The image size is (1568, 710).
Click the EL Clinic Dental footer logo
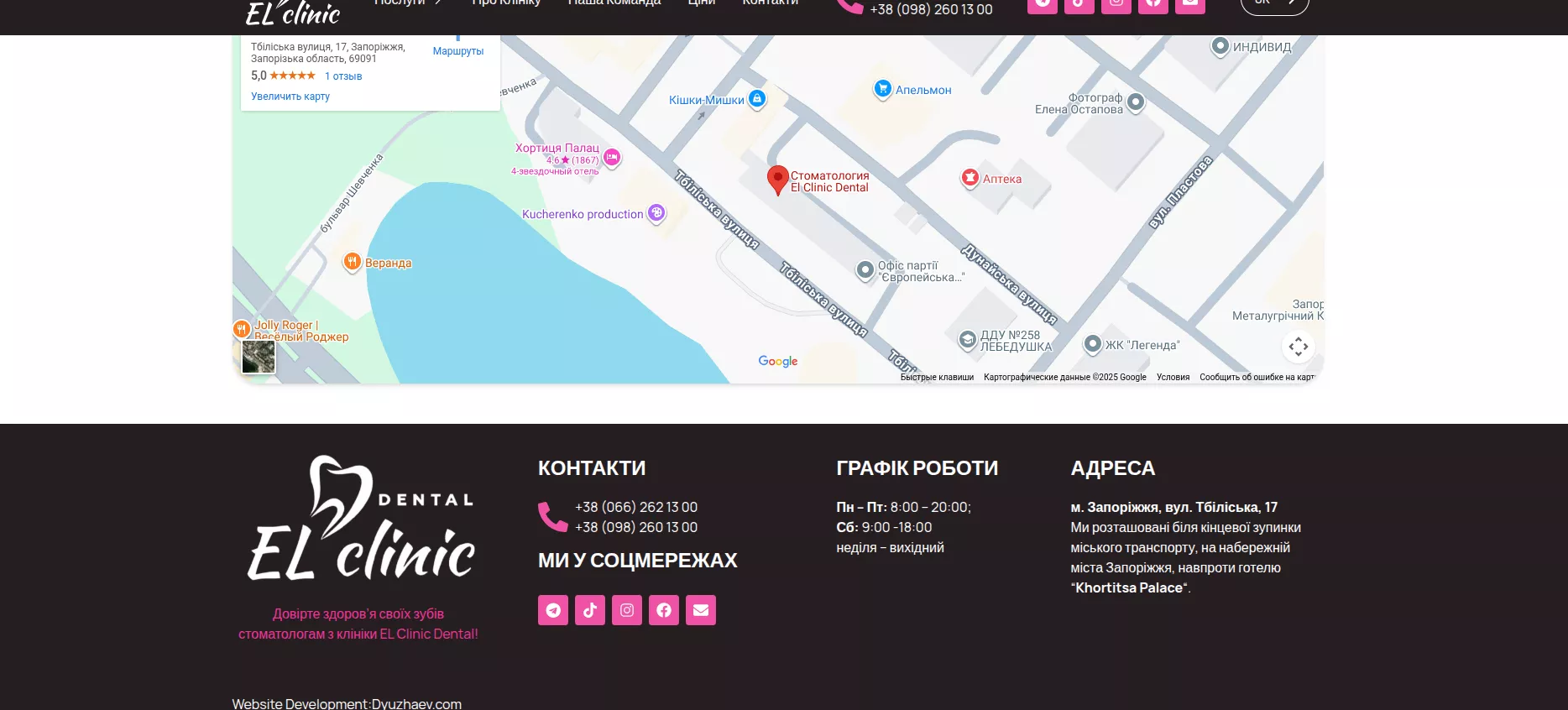tap(361, 519)
